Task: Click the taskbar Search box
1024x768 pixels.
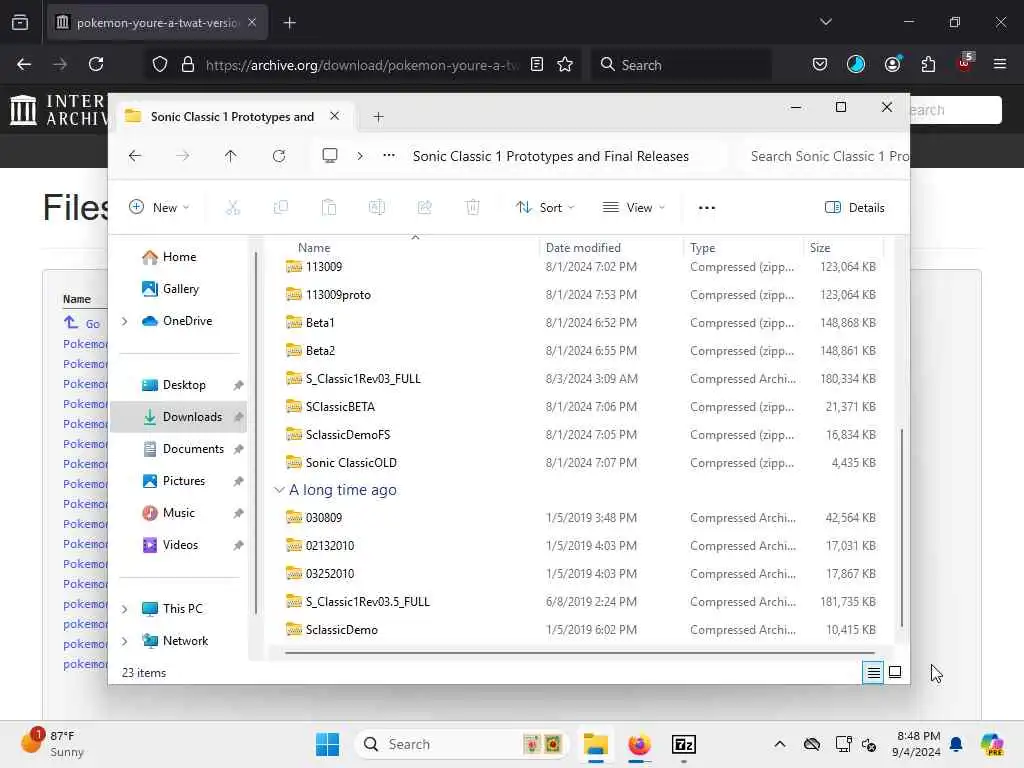Action: [x=462, y=744]
